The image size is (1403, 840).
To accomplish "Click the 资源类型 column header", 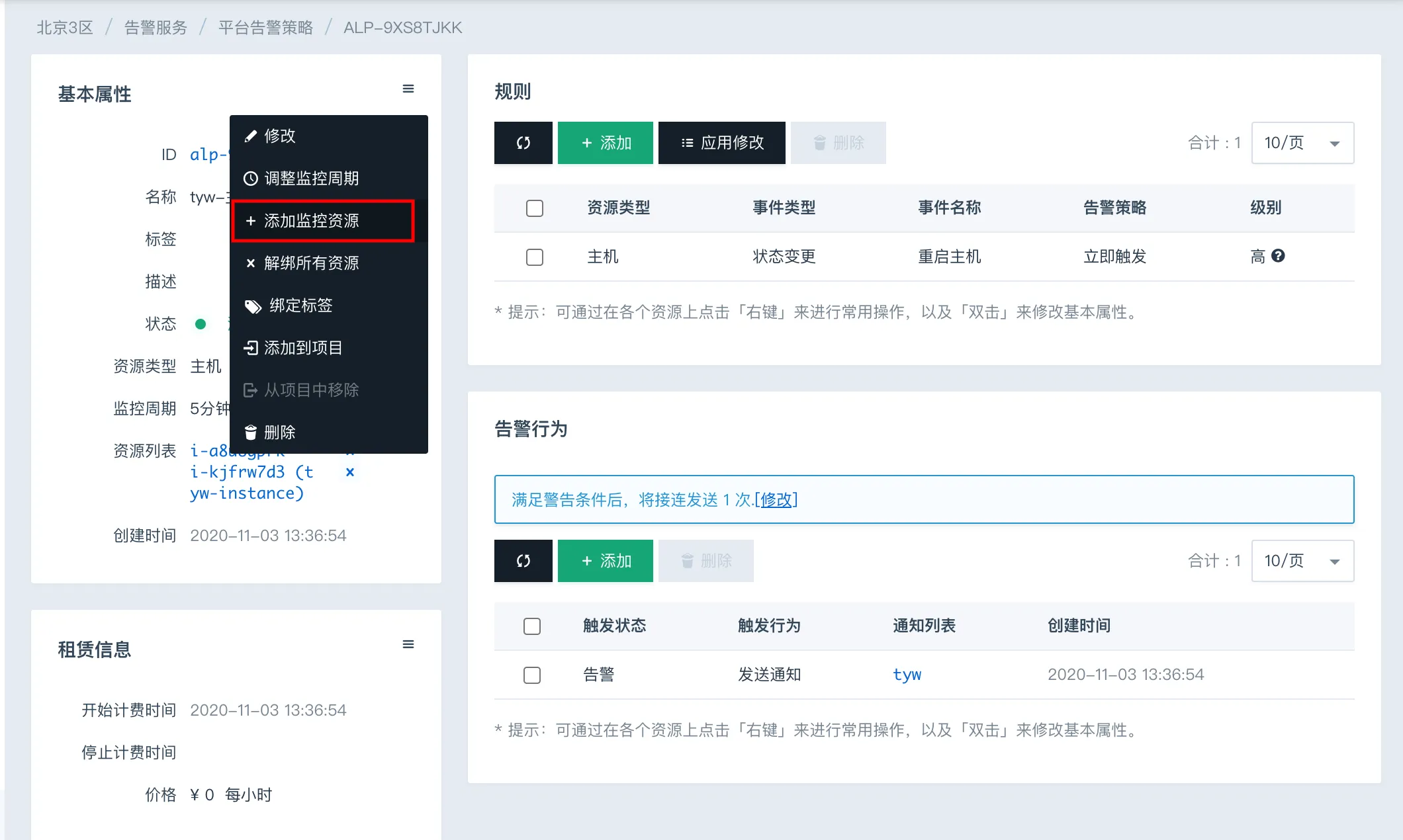I will click(x=619, y=208).
